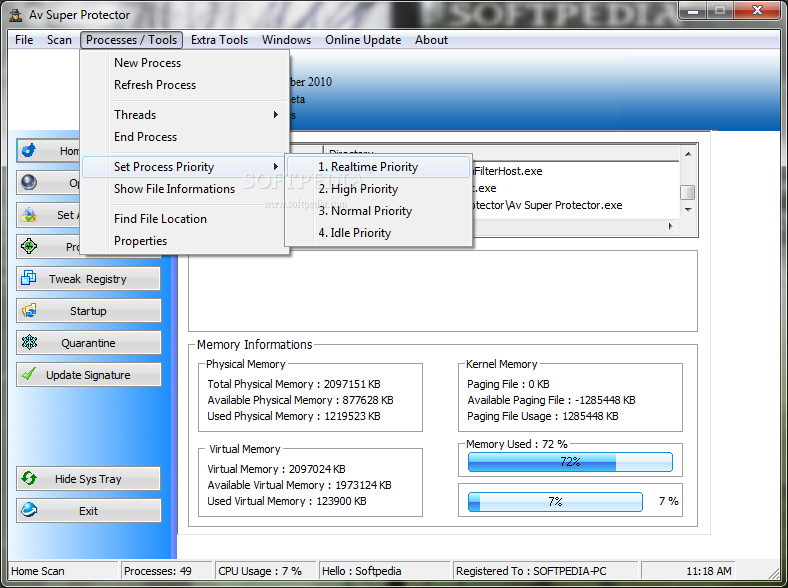Click the green crosshair target icon
This screenshot has height=588, width=788.
click(x=29, y=246)
